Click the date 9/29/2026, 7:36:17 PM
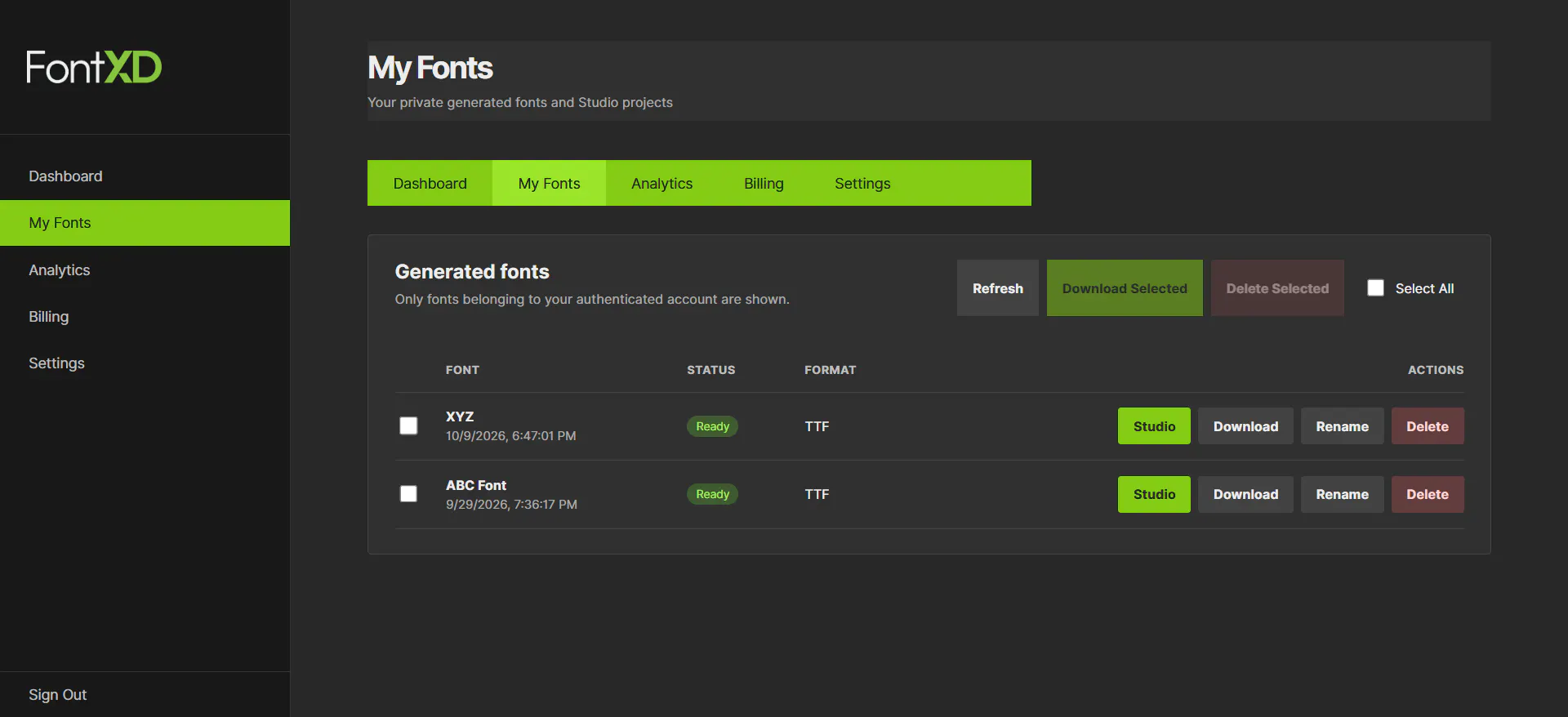 511,505
